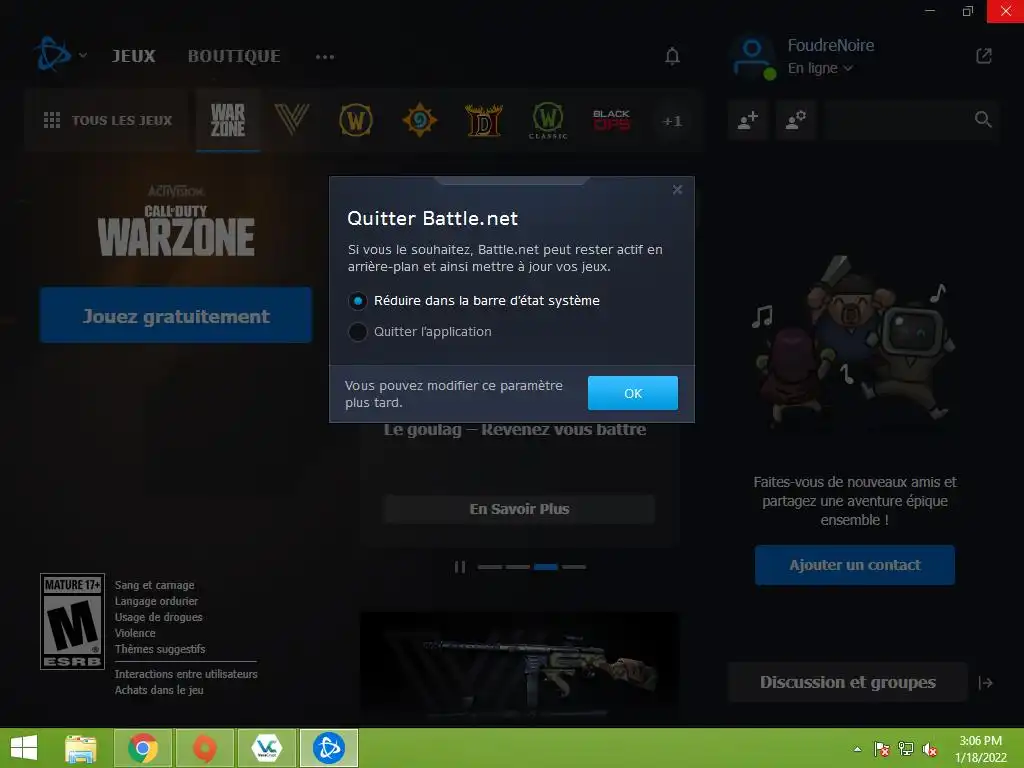
Task: Open the taskbar clock 3:06 PM
Action: click(980, 749)
